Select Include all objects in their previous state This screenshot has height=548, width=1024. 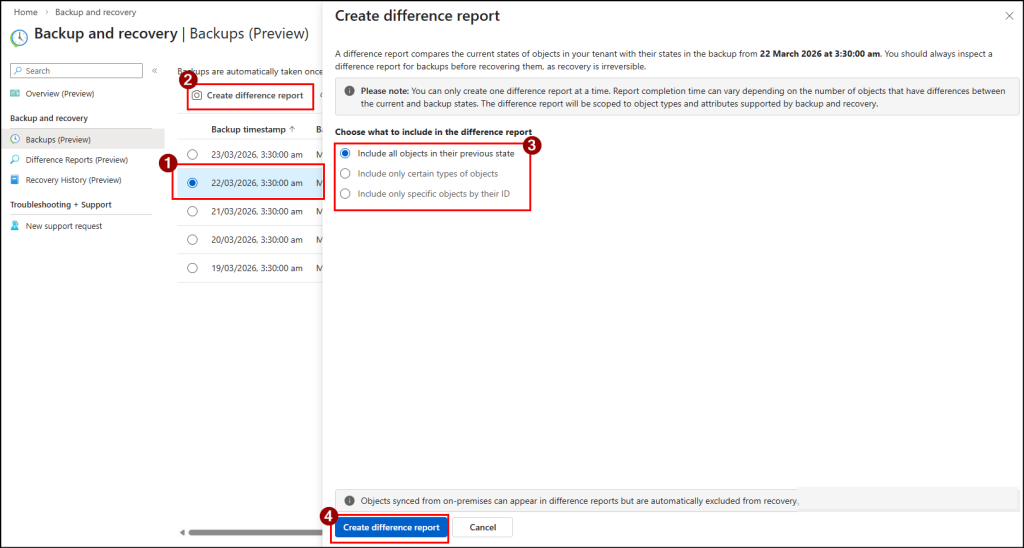point(346,153)
